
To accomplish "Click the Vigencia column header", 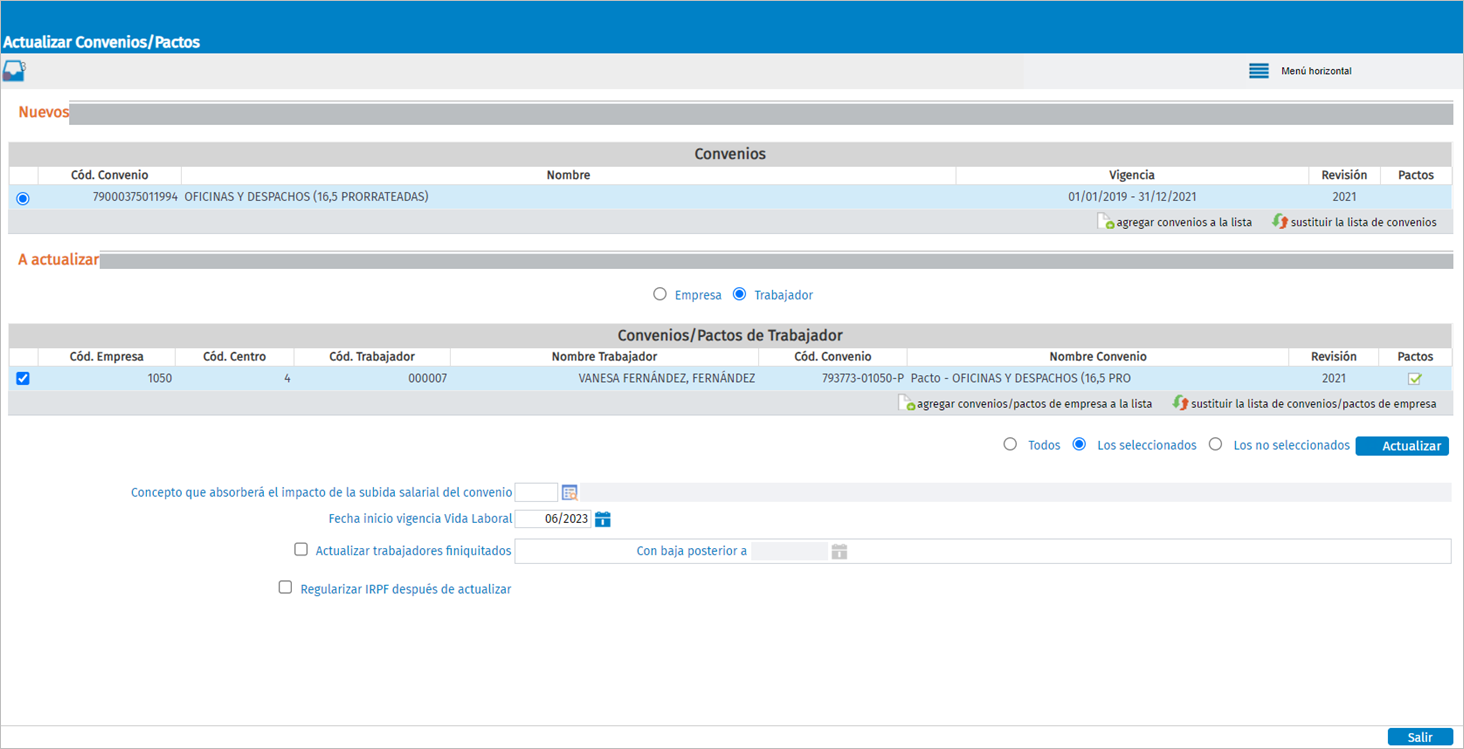I will click(1132, 175).
